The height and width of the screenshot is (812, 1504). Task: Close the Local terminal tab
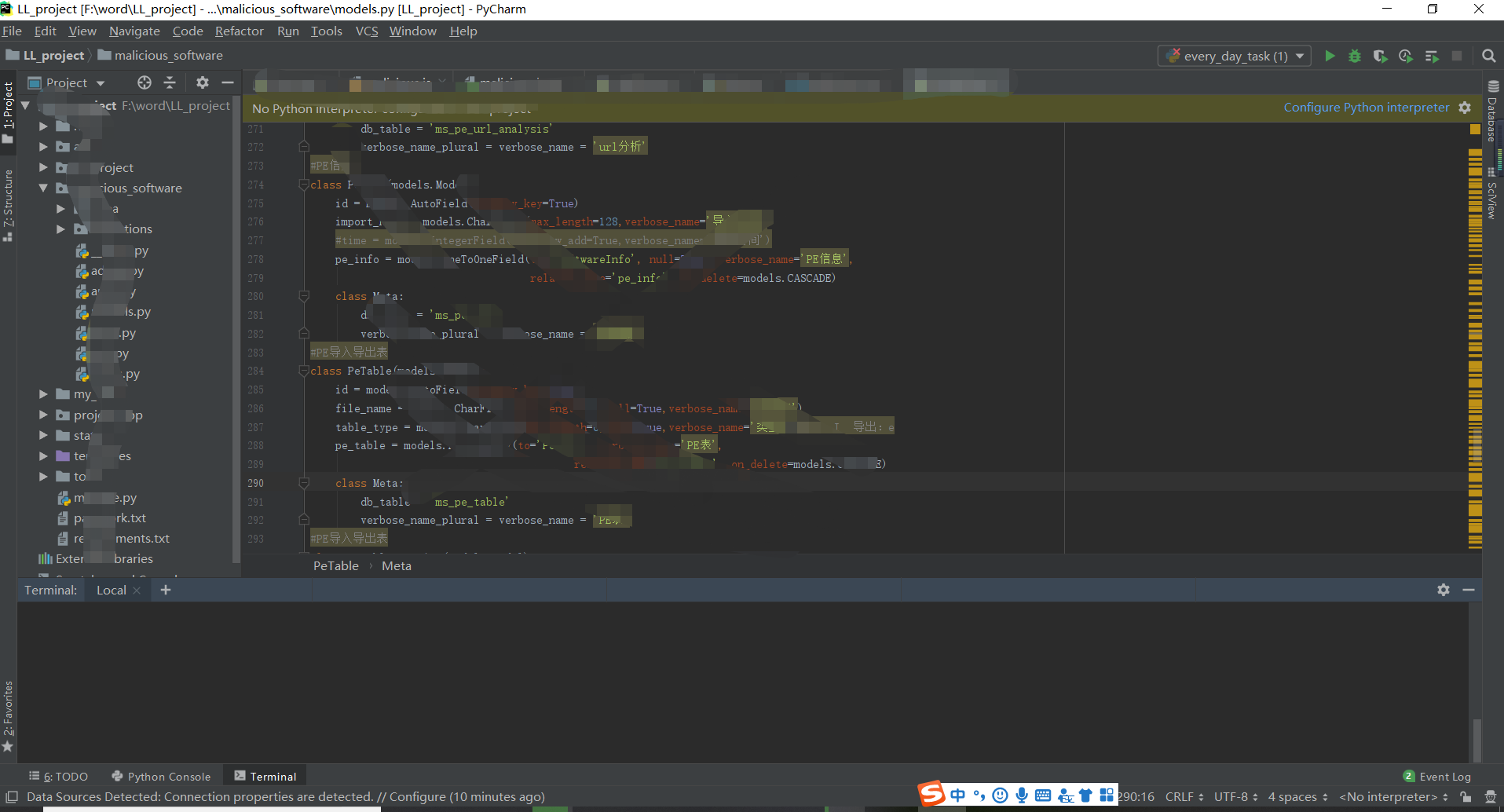[137, 591]
